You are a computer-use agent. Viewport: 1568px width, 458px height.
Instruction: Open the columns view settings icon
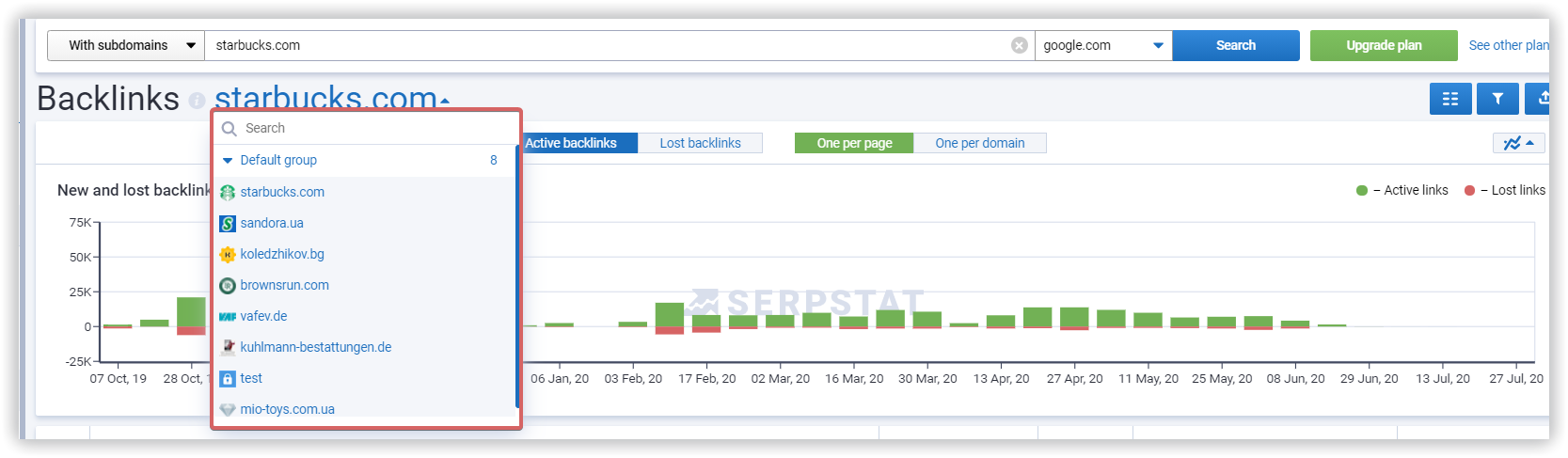click(x=1450, y=99)
